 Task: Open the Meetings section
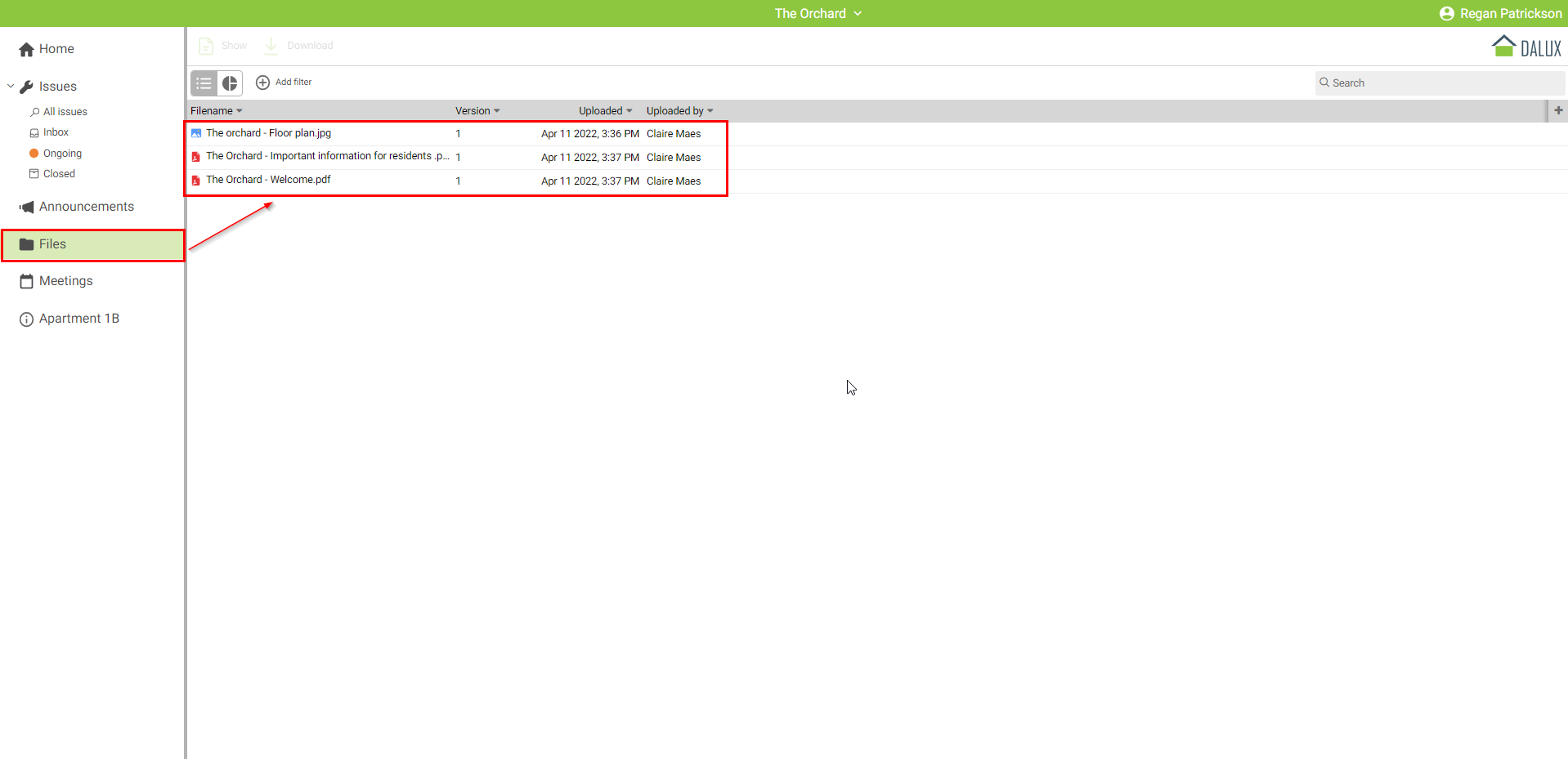(65, 281)
